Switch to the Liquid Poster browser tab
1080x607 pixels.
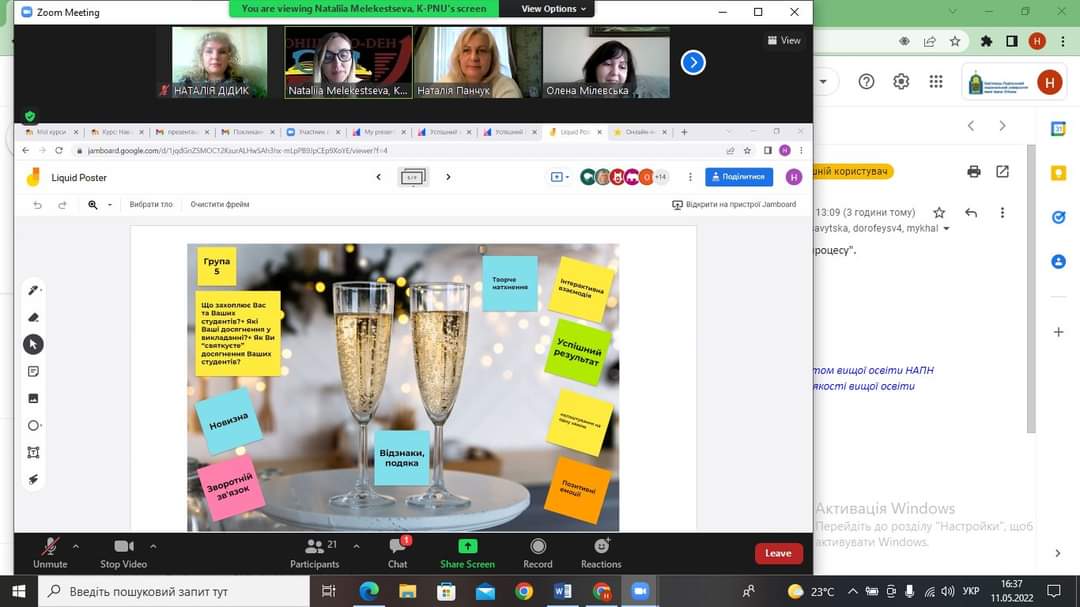[x=575, y=132]
